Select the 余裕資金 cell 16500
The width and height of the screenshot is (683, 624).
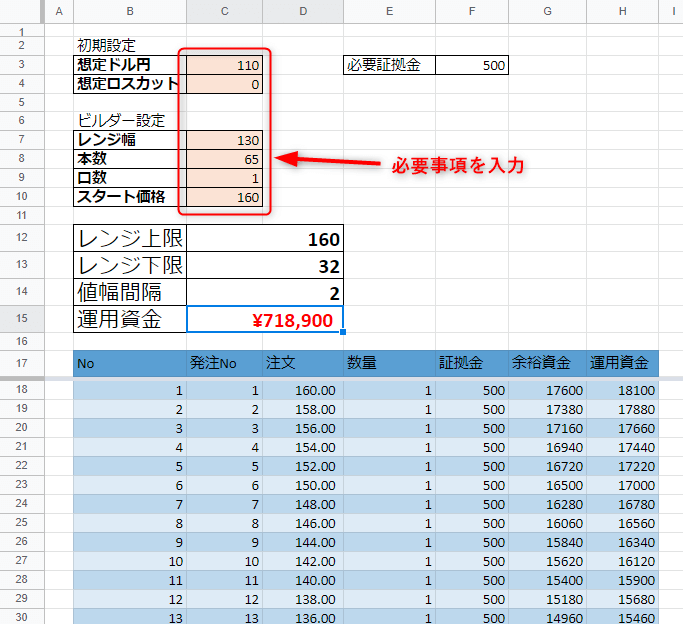point(548,486)
